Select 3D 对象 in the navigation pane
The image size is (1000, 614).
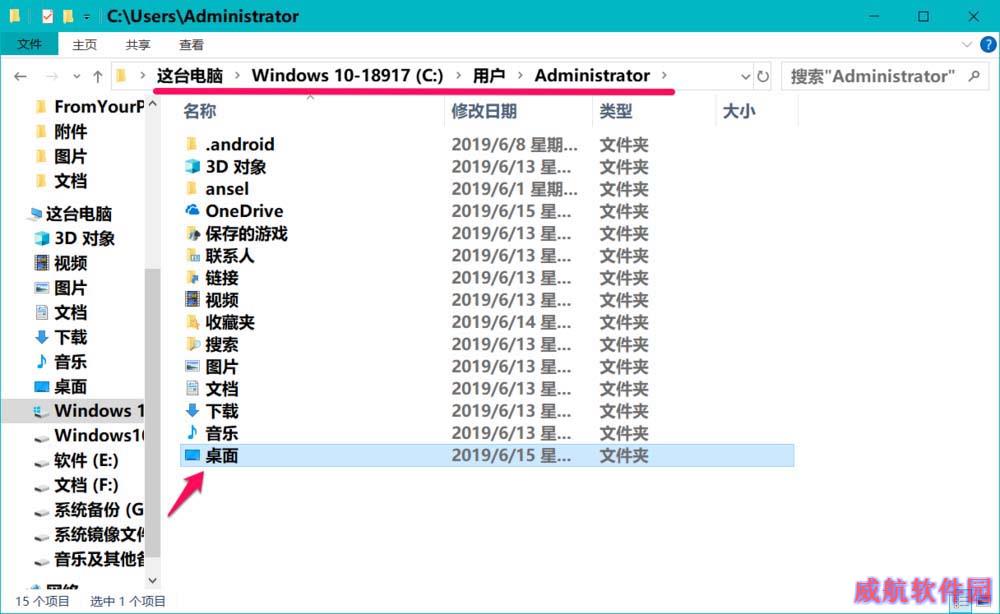coord(75,238)
